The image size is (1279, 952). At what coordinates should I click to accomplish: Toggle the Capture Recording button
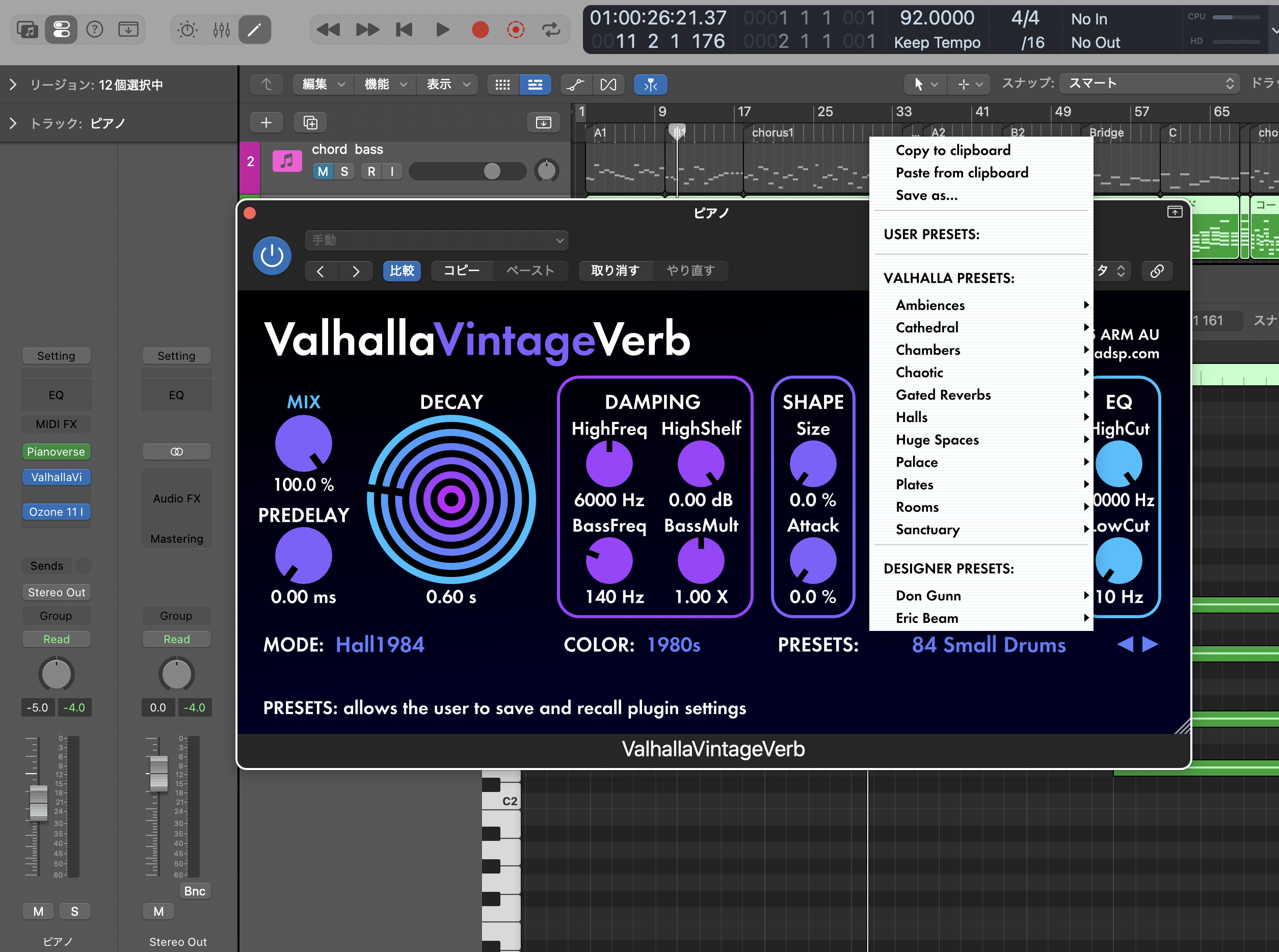(516, 30)
